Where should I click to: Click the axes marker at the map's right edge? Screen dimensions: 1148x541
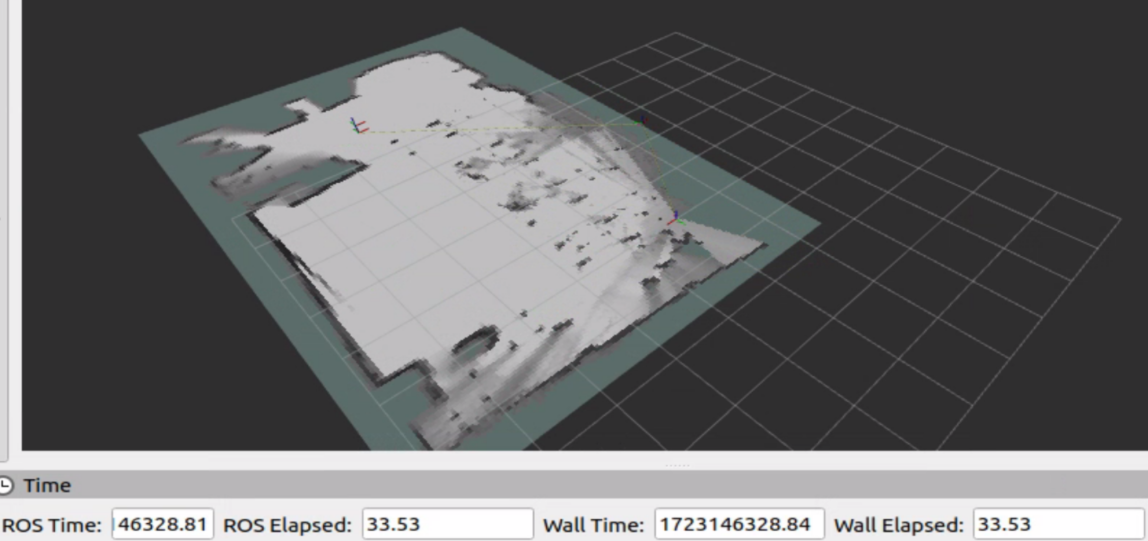click(674, 217)
